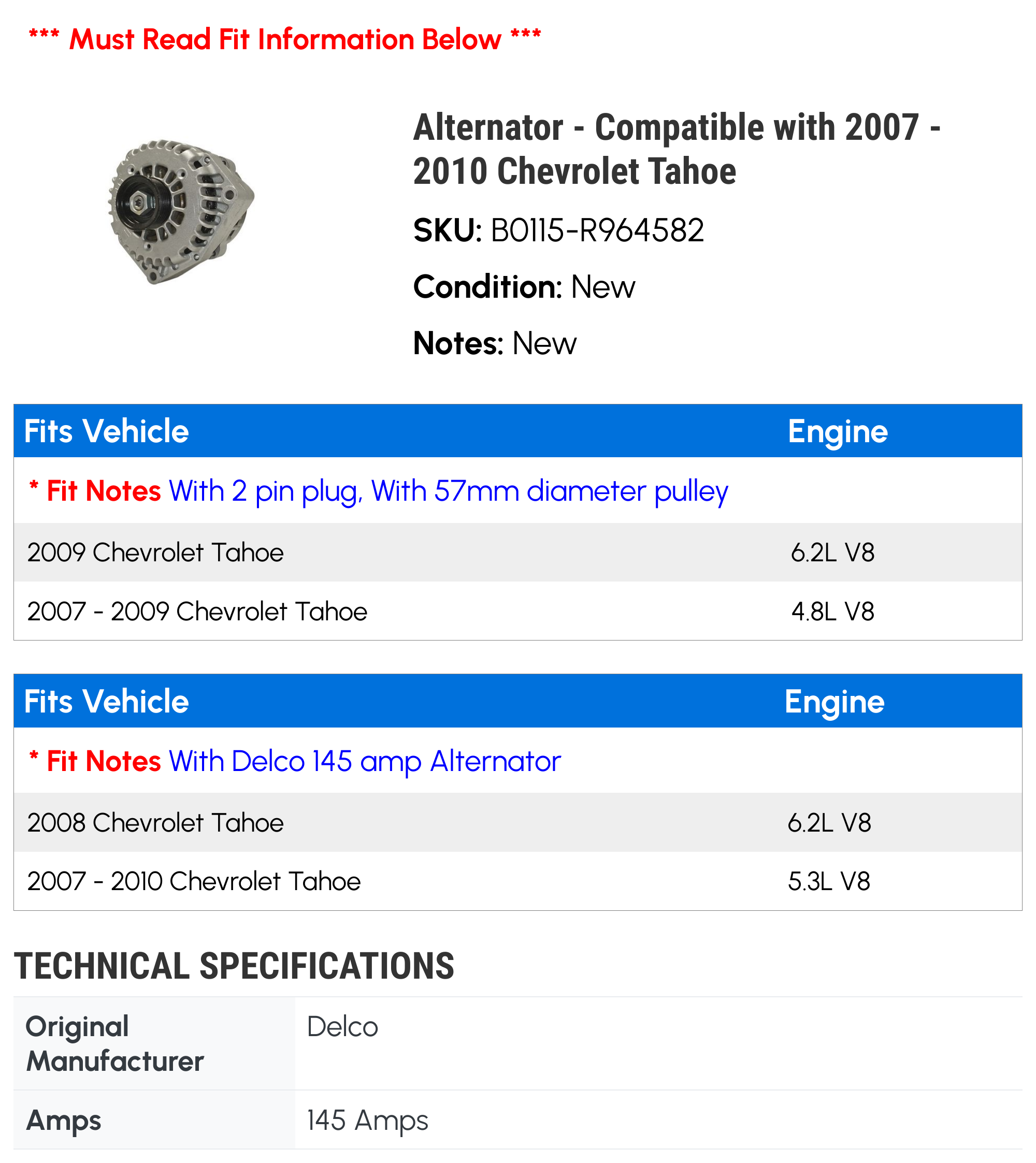Click the Original Manufacturer label
This screenshot has height=1163, width=1036.
coord(115,1044)
